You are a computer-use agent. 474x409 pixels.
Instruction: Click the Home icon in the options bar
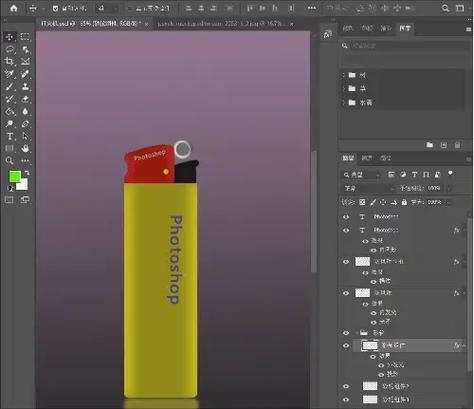pos(14,8)
